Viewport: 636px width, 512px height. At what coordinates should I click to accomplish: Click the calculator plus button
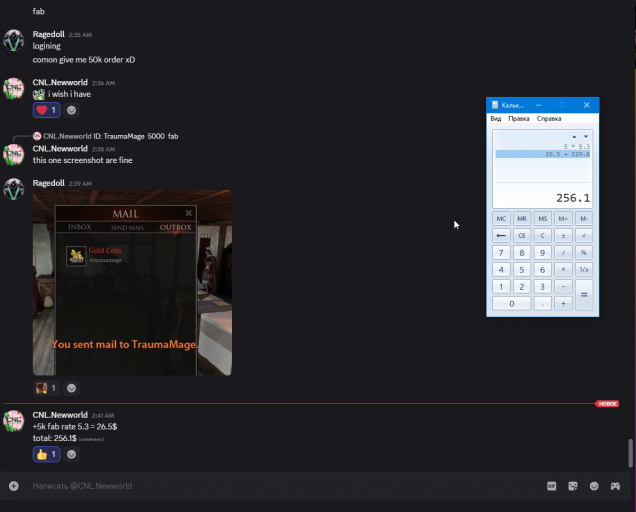563,303
